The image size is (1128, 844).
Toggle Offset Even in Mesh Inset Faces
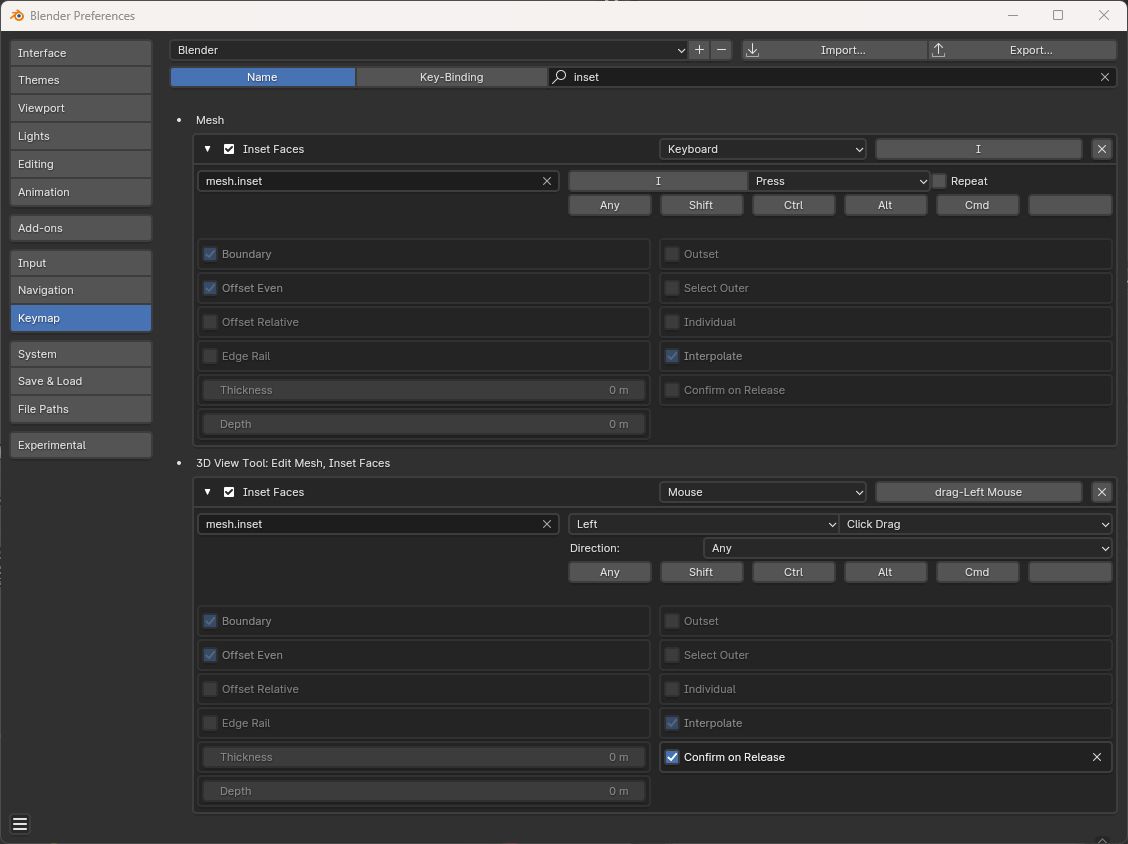pos(210,288)
